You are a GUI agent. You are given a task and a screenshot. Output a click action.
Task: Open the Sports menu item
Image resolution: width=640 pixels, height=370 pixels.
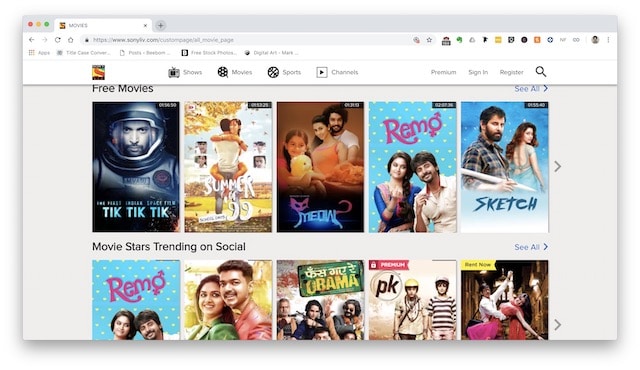[x=284, y=72]
